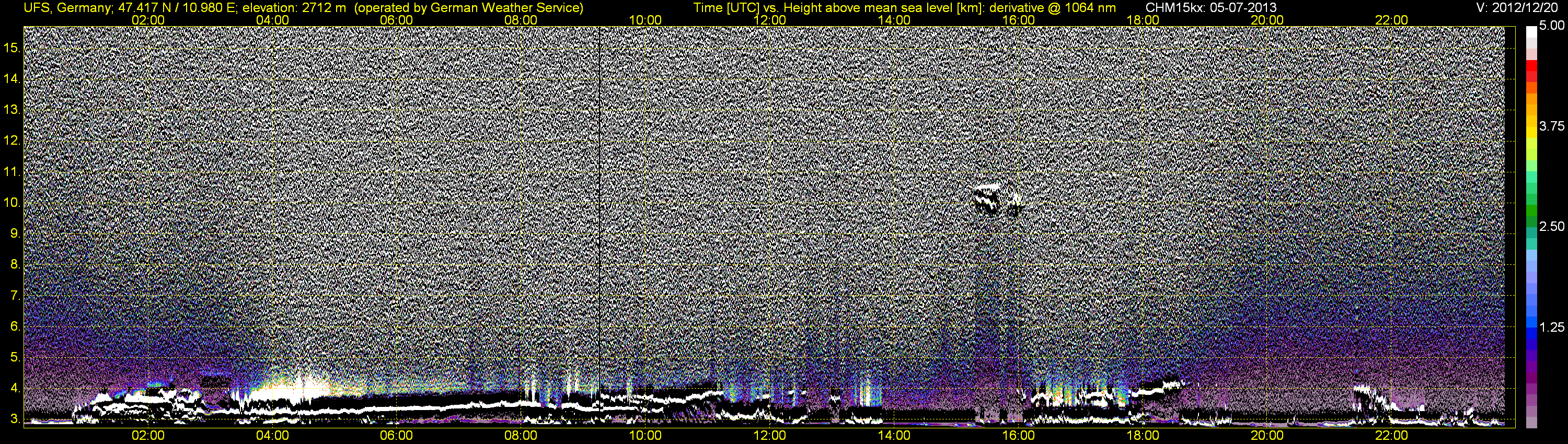Select the 22:00 label on the top time axis
This screenshot has height=444, width=1568.
[1391, 20]
